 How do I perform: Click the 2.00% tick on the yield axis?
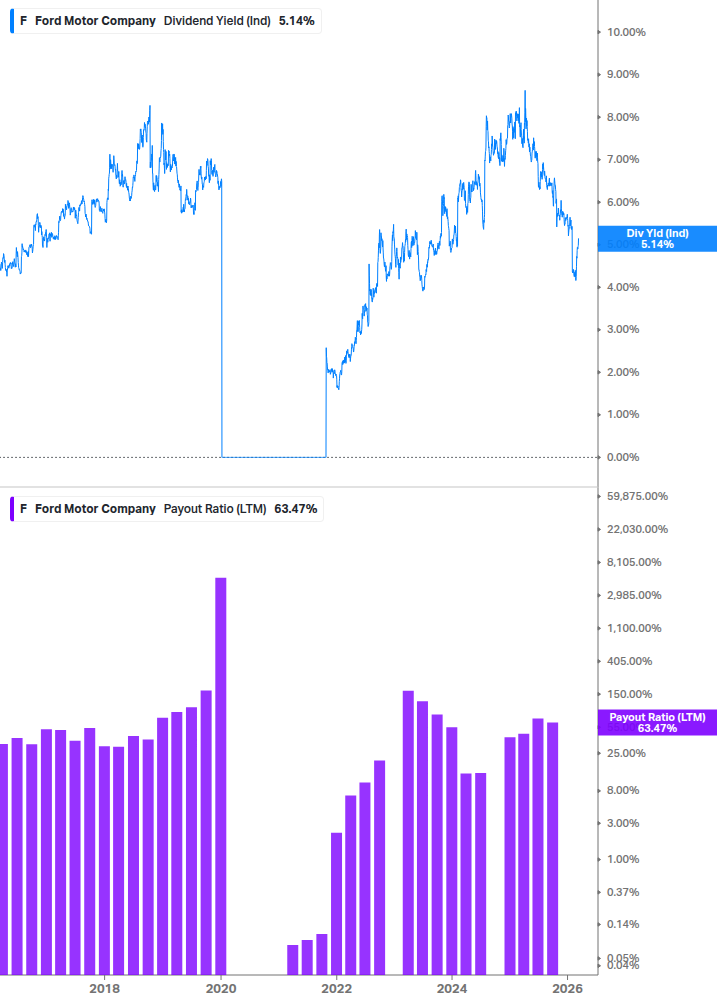pyautogui.click(x=623, y=372)
